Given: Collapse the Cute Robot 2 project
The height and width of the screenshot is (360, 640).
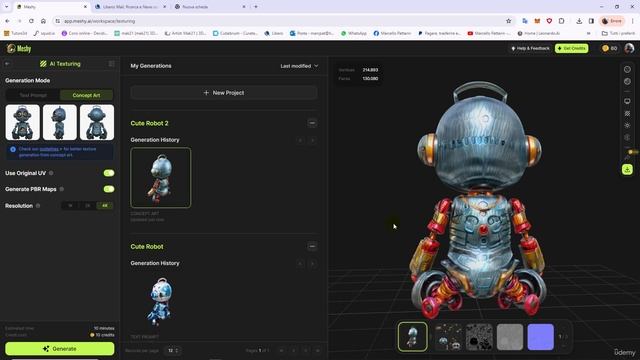Looking at the screenshot, I should point(312,123).
